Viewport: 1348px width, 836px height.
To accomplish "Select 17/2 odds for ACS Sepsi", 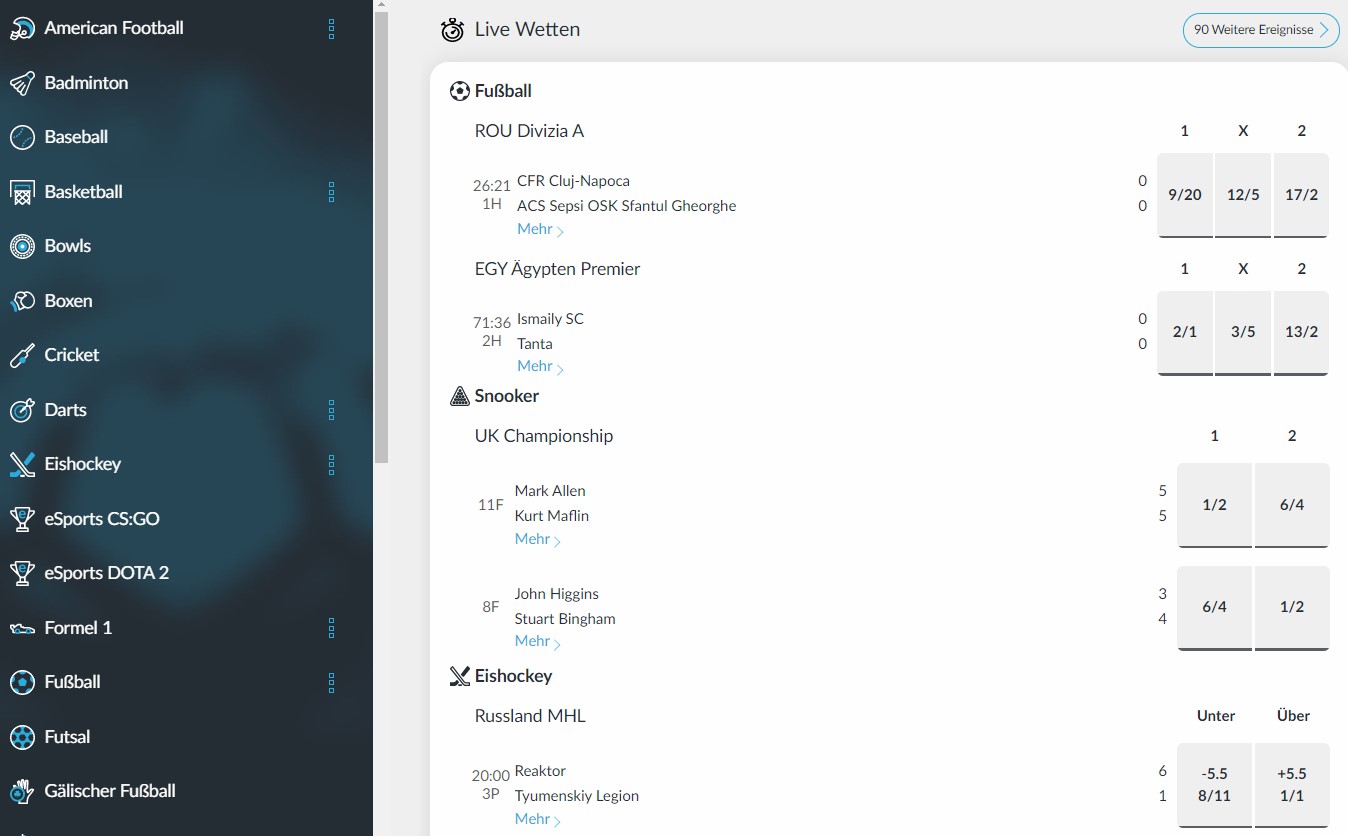I will 1301,195.
